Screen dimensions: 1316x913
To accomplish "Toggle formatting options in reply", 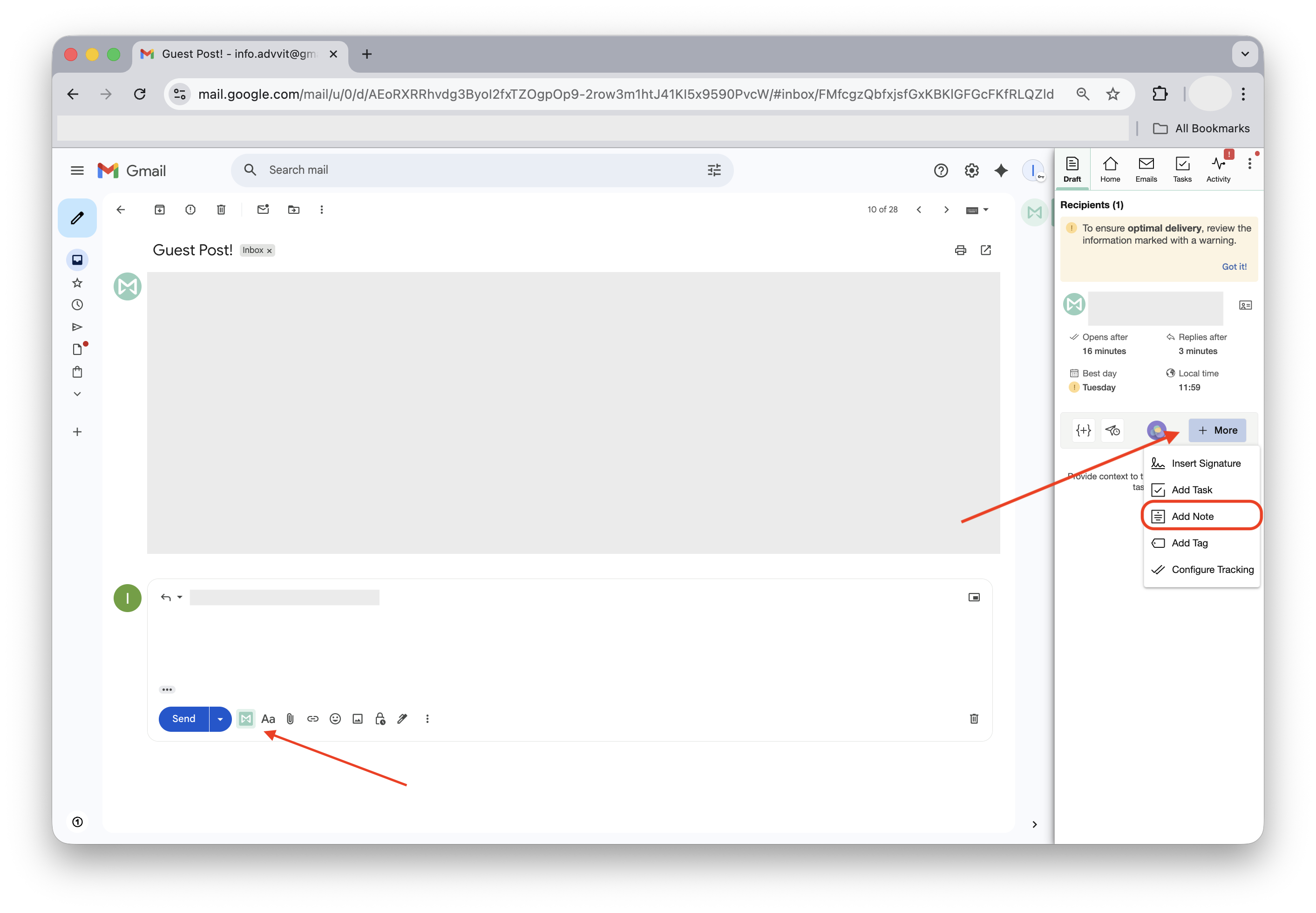I will pos(268,719).
